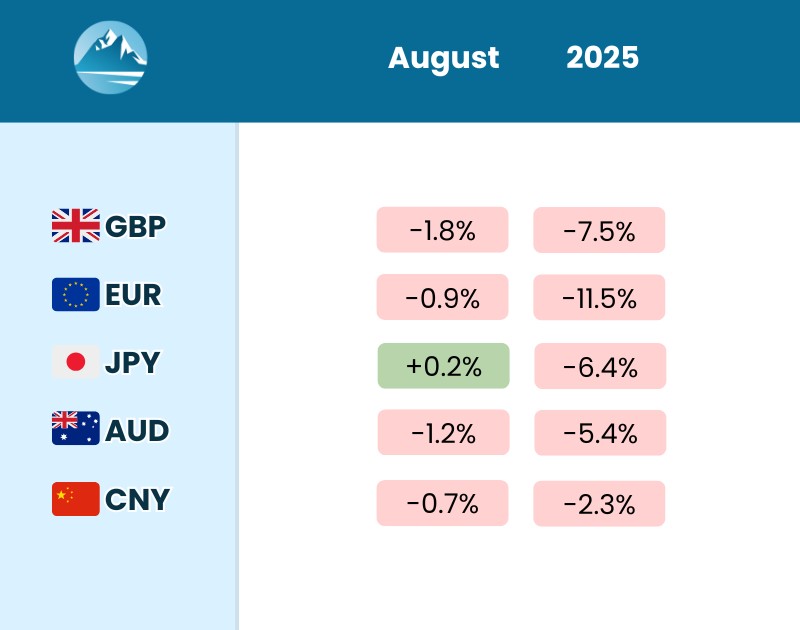Click the Australia flag icon
Screen dimensions: 800x630
pos(76,430)
